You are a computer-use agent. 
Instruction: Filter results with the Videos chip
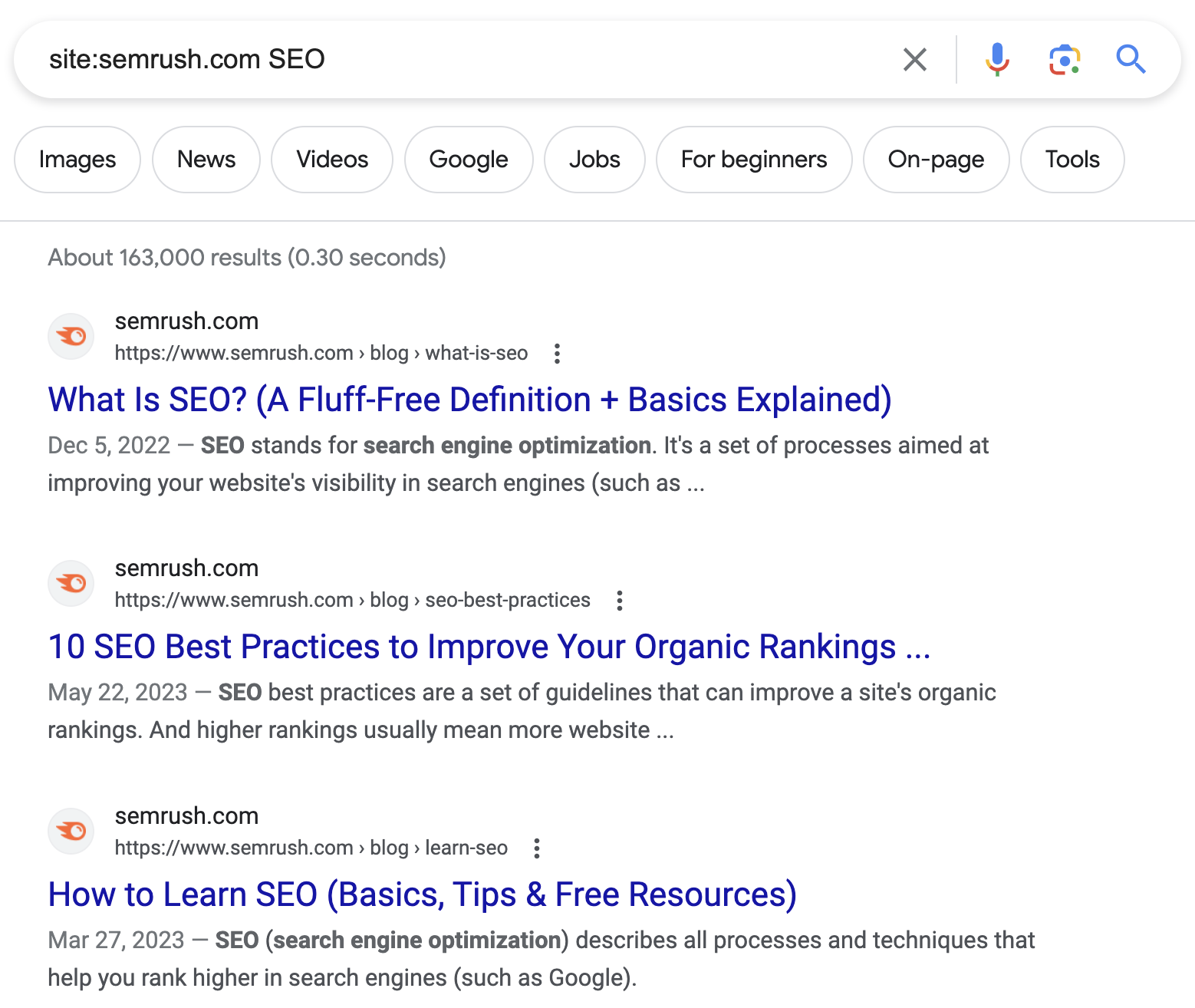pos(331,160)
